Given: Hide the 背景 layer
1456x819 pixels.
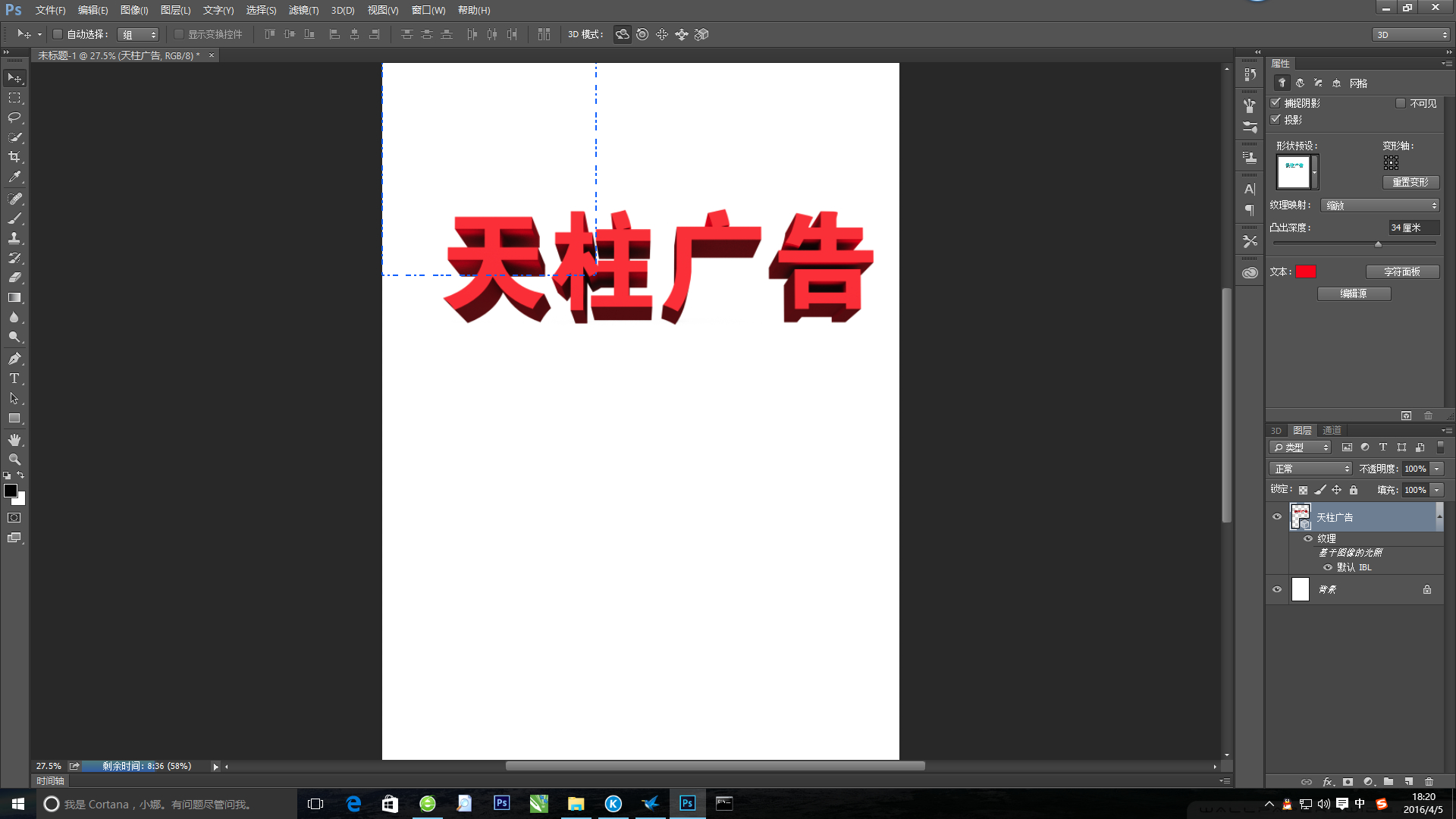Looking at the screenshot, I should pos(1277,589).
